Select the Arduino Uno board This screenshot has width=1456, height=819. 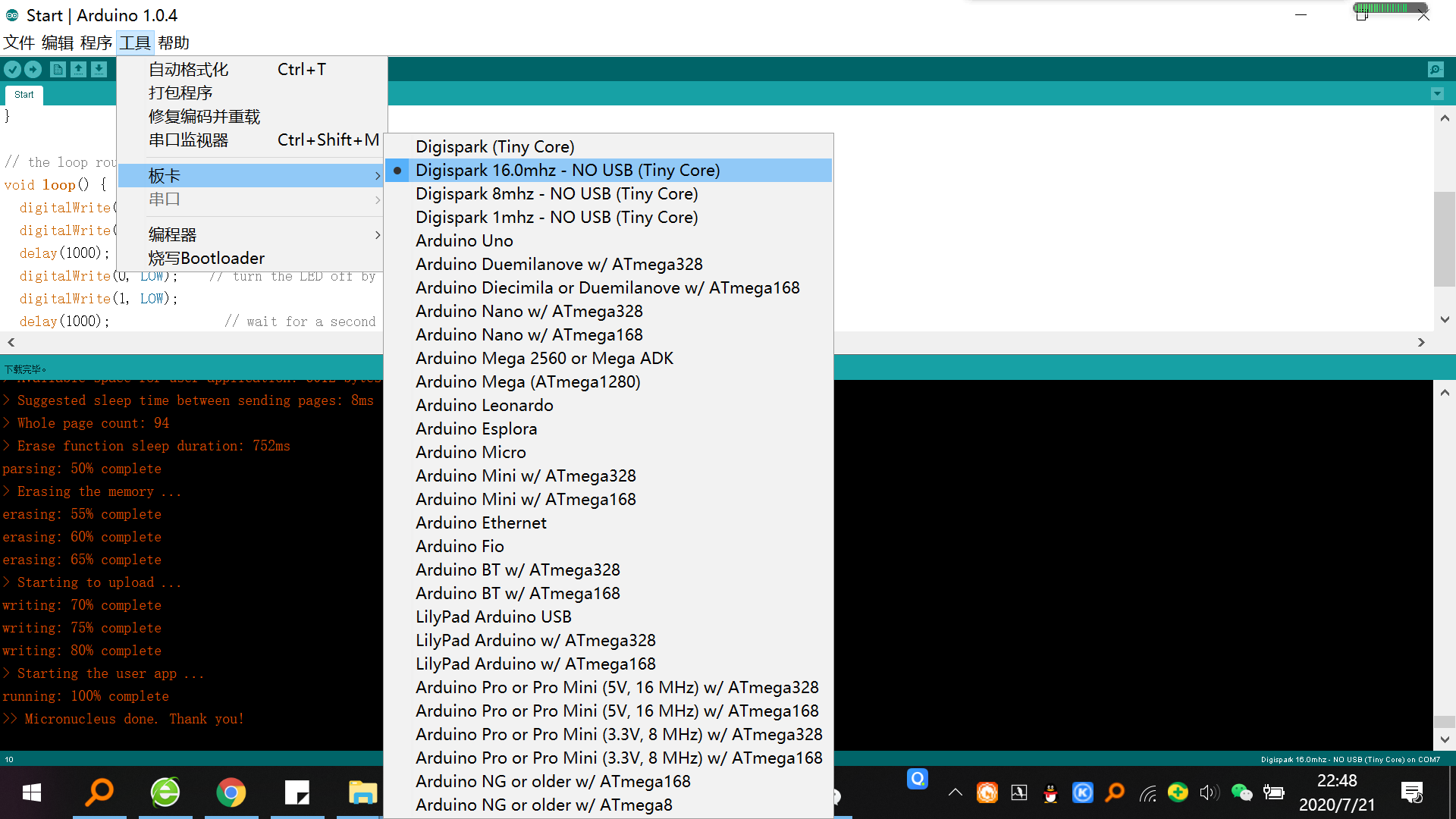pyautogui.click(x=464, y=240)
